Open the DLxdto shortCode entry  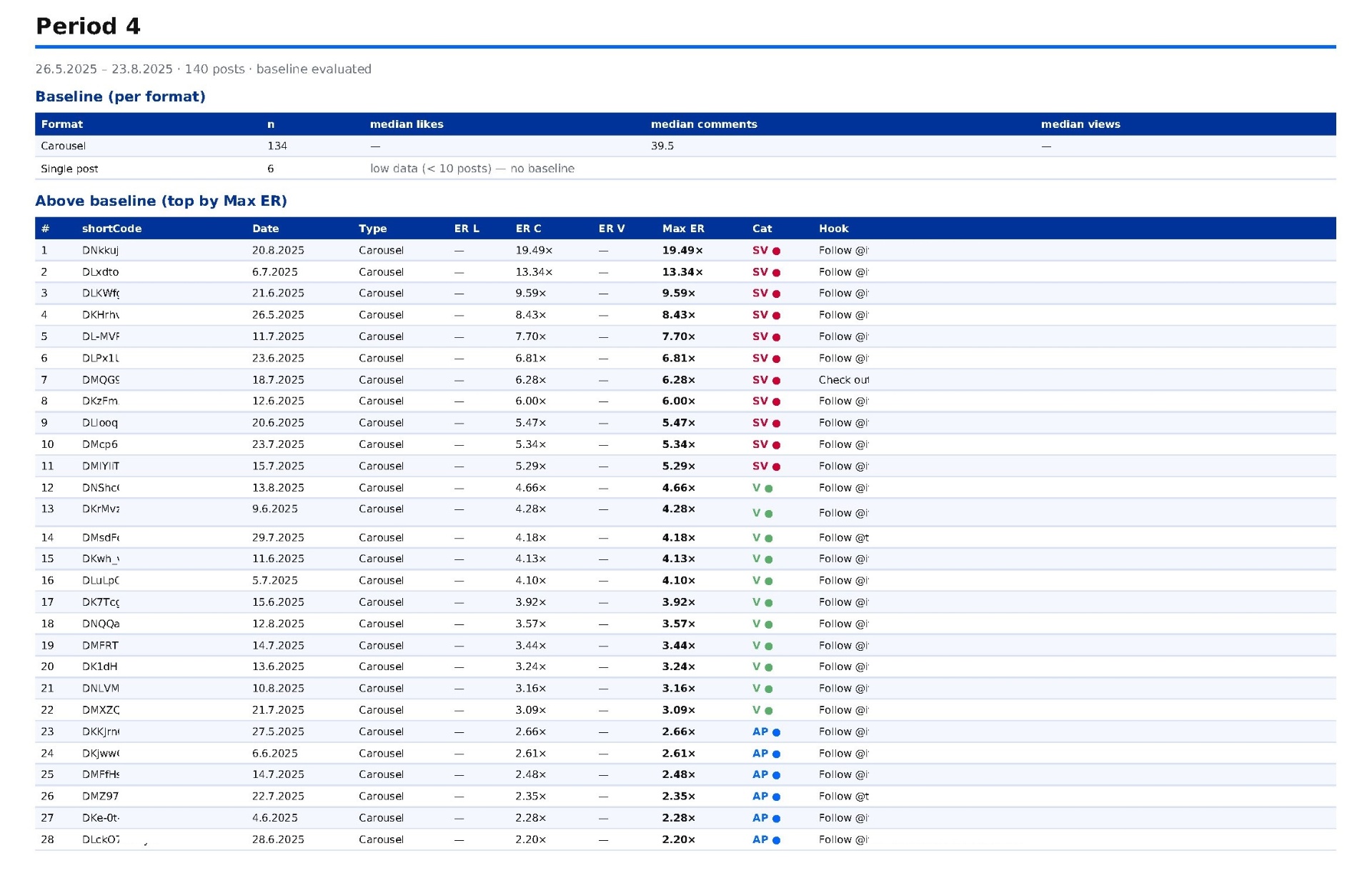point(100,271)
